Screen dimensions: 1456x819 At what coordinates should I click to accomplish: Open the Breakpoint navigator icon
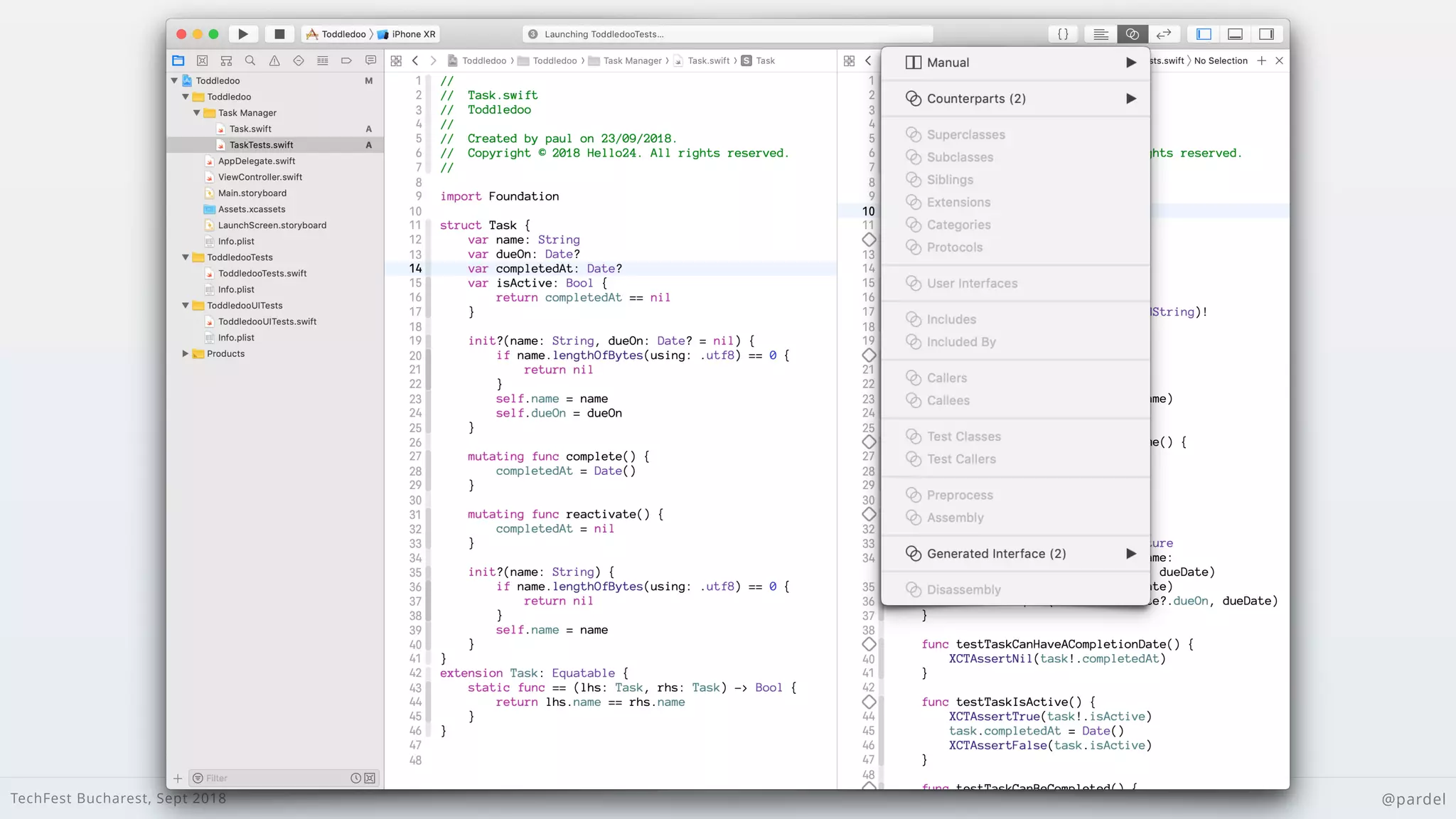pyautogui.click(x=346, y=61)
